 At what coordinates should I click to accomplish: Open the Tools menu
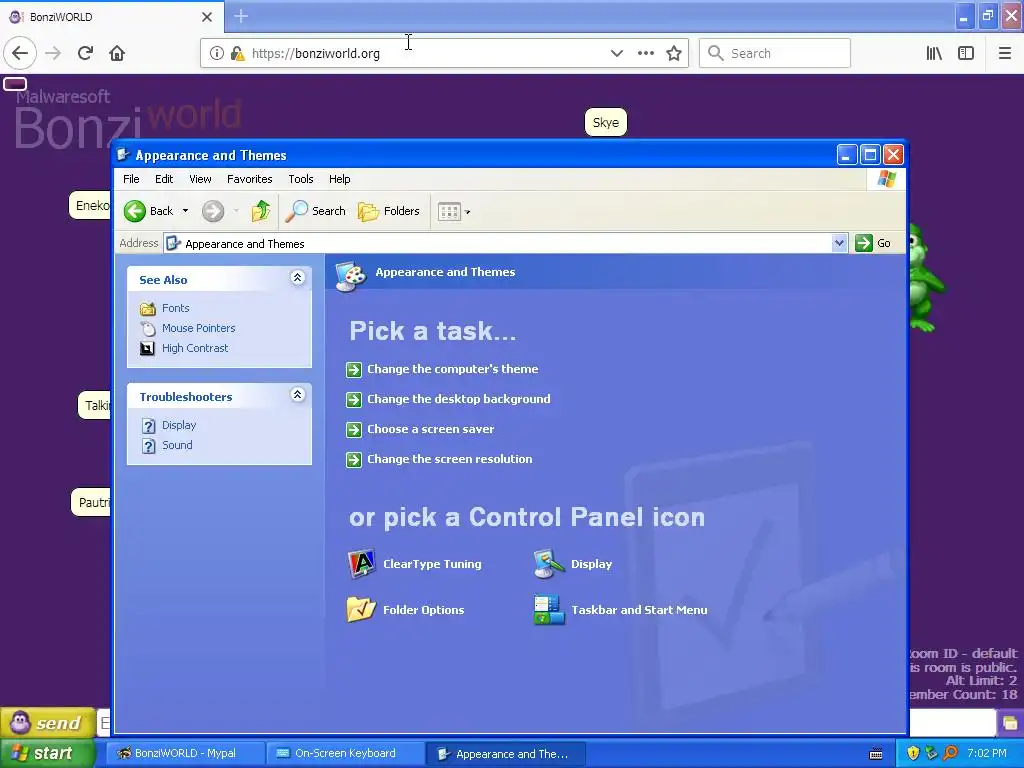[x=300, y=179]
